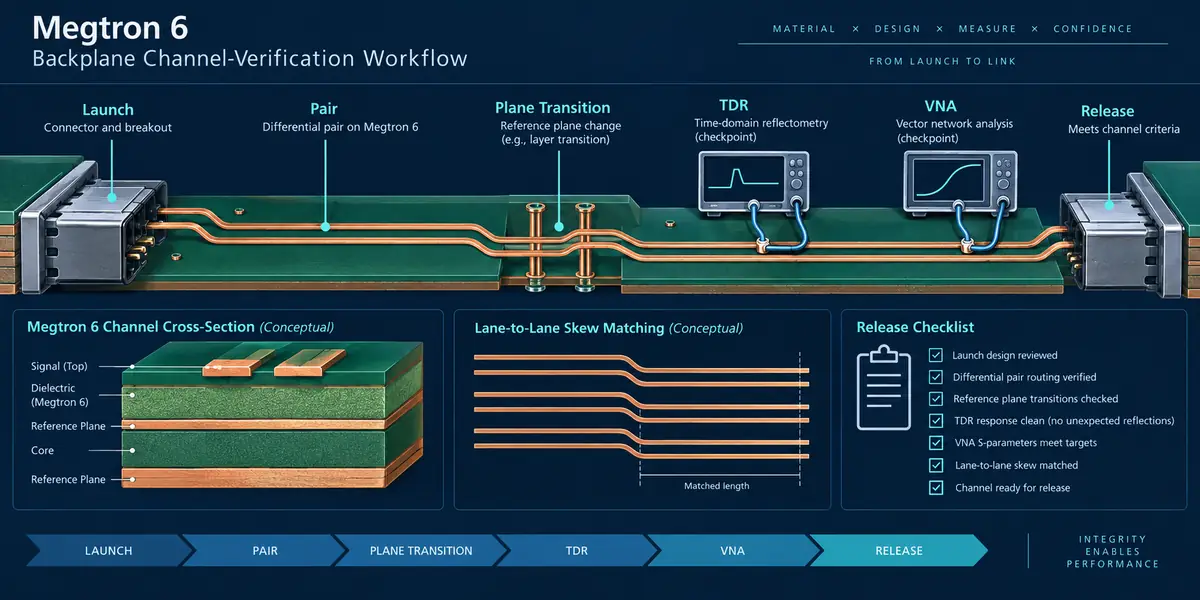The height and width of the screenshot is (600, 1200).
Task: Click 'Signal (Top)' layer label
Action: pyautogui.click(x=59, y=366)
